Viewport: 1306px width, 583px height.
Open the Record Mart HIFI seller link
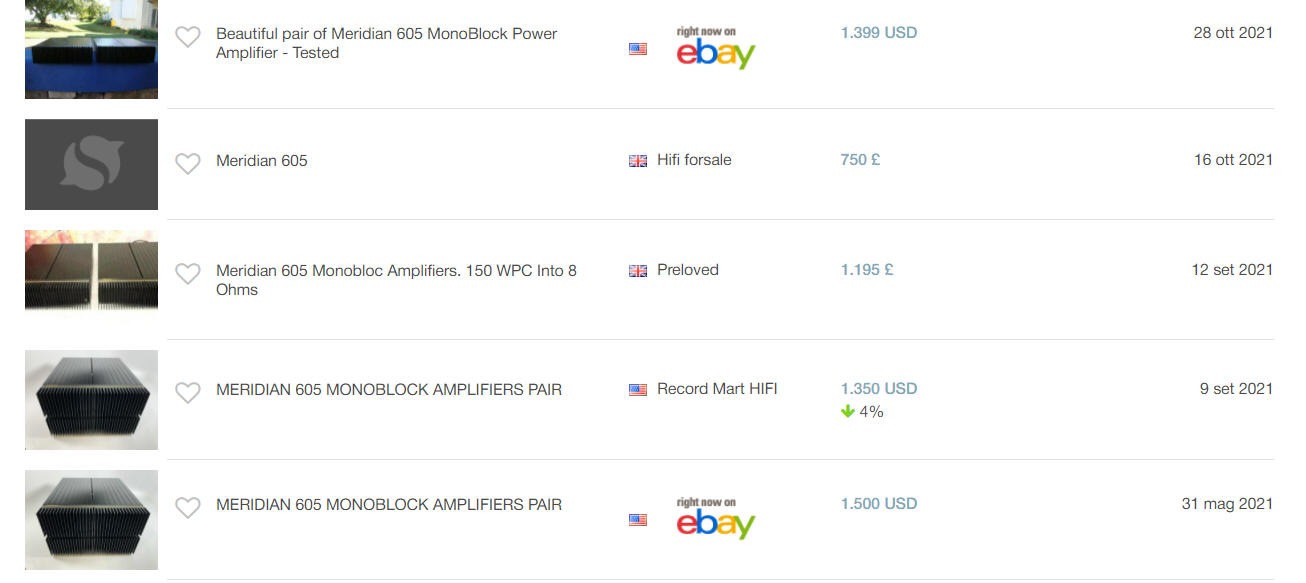717,389
